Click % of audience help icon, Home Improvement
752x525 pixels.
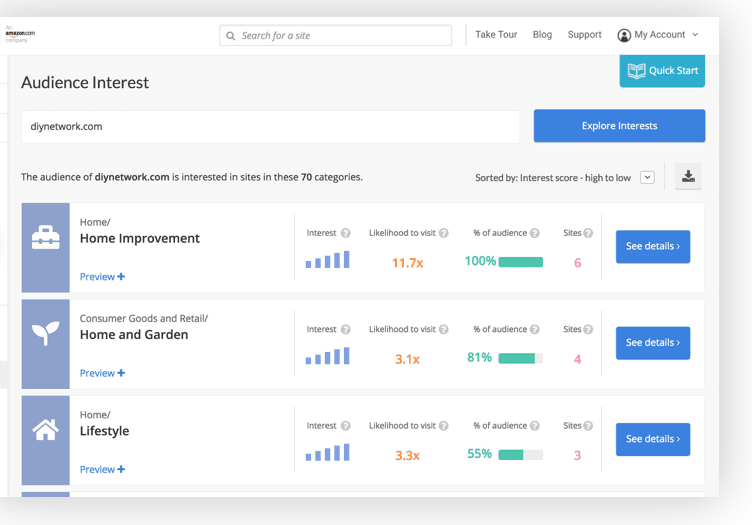point(535,233)
